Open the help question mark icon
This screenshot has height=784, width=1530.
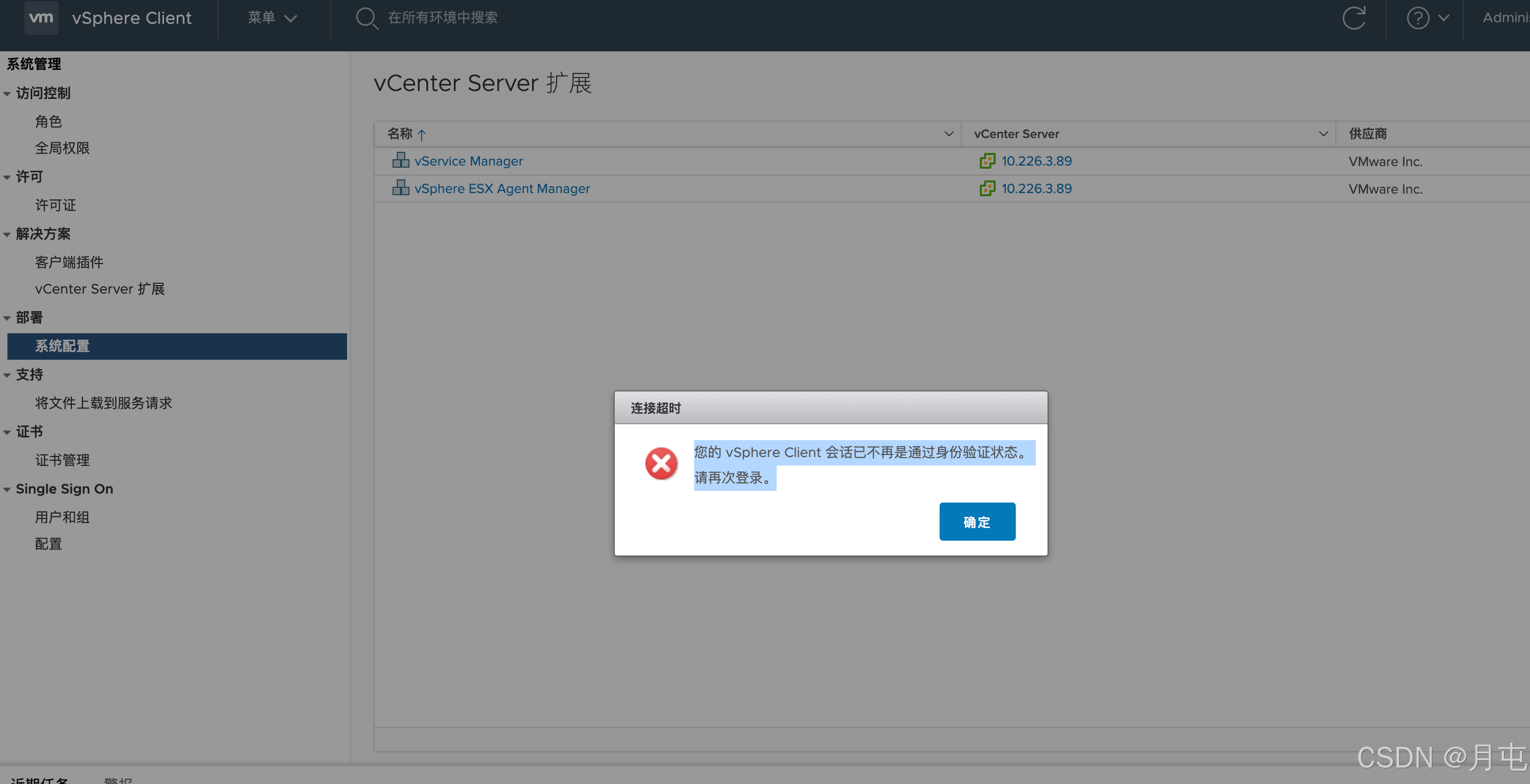[1417, 18]
